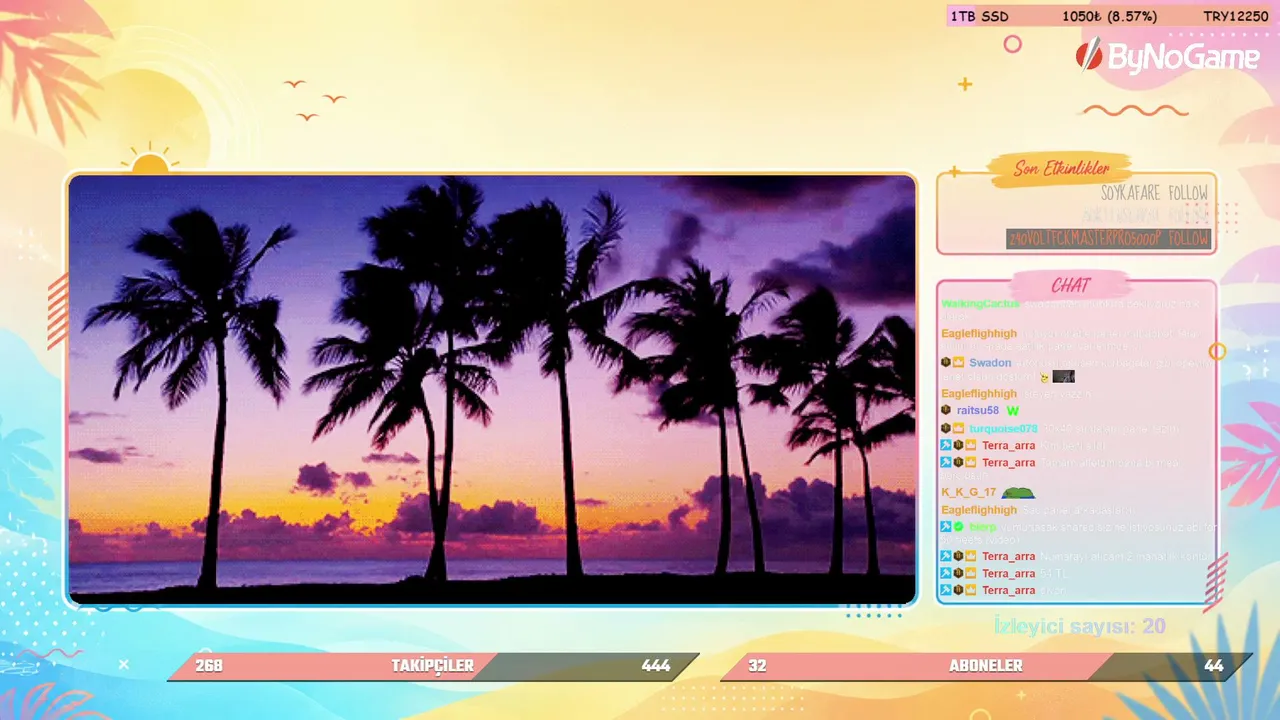Click the ByNoGame logo
The width and height of the screenshot is (1280, 720).
click(x=1167, y=57)
